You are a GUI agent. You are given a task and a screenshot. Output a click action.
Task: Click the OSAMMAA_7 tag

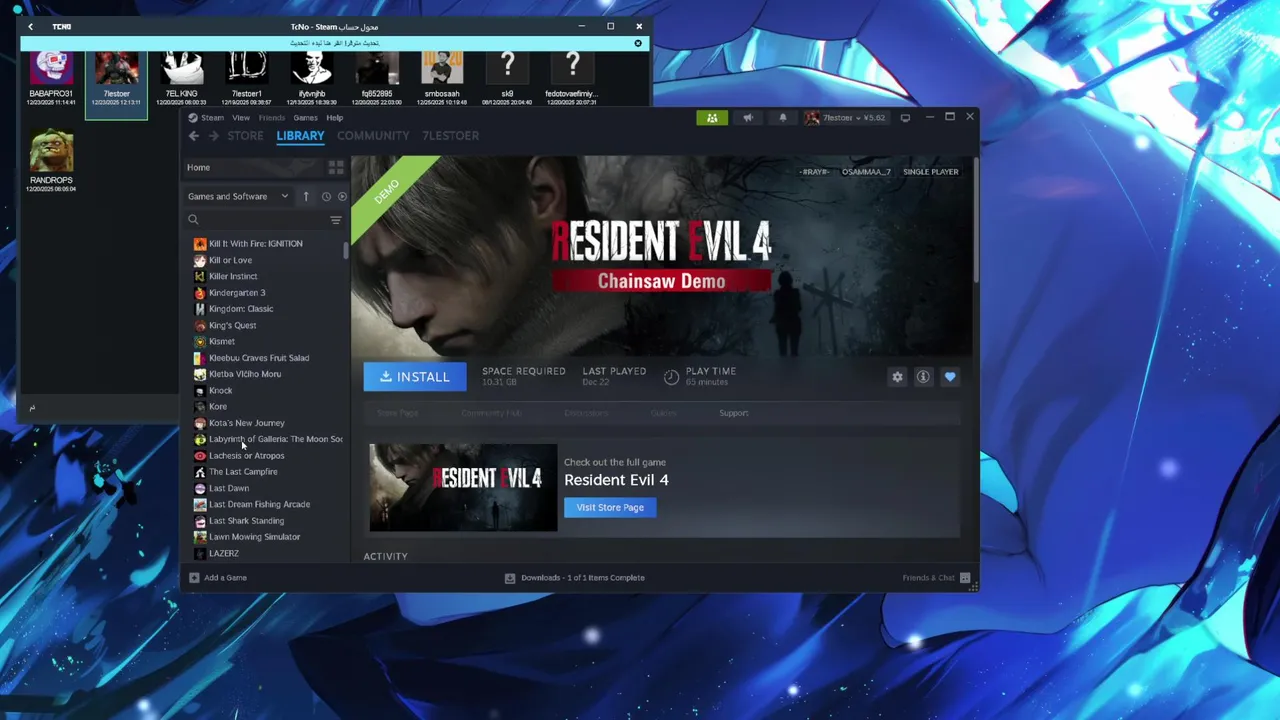(866, 172)
